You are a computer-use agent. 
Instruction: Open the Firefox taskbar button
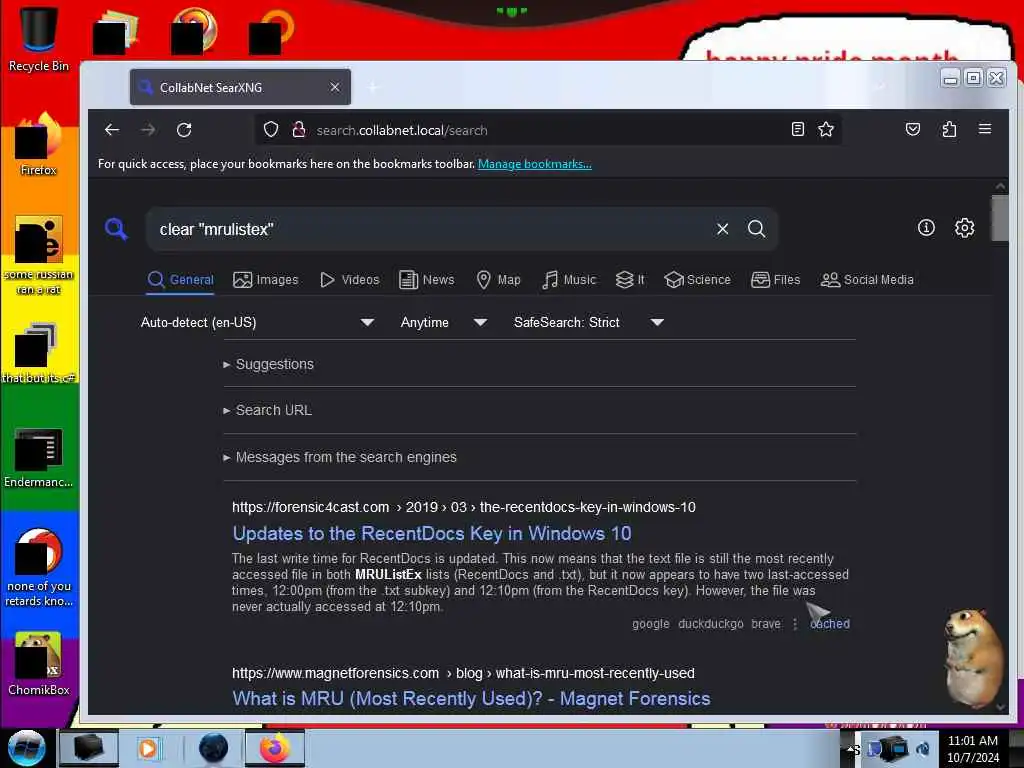[274, 748]
